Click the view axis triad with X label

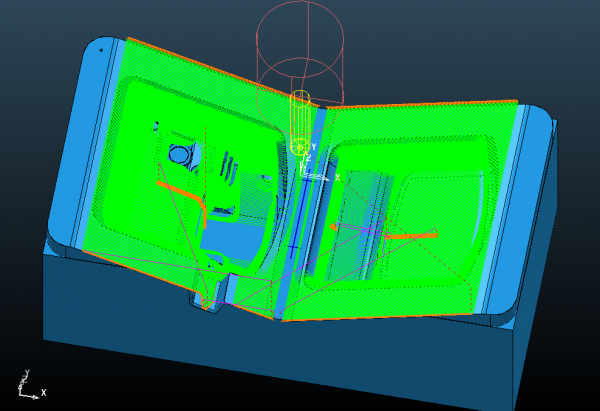(x=31, y=385)
